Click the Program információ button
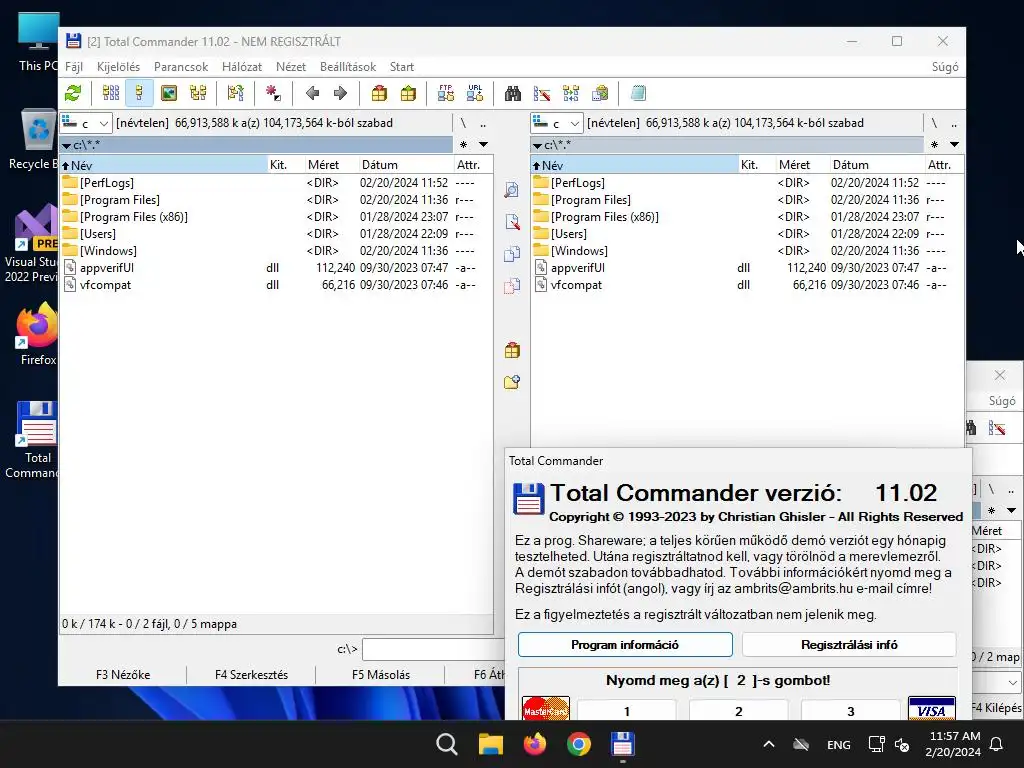1024x768 pixels. point(625,645)
